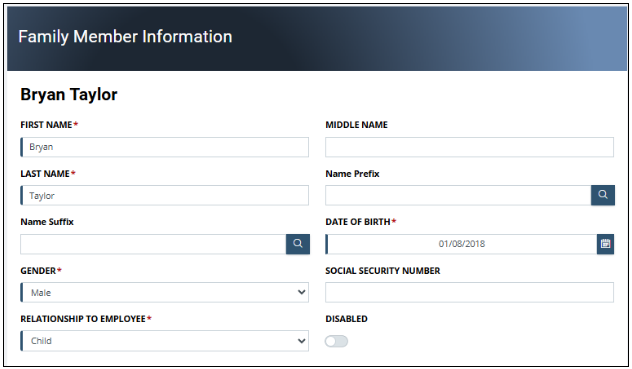Click the Social Security Number field
632x369 pixels.
click(470, 292)
